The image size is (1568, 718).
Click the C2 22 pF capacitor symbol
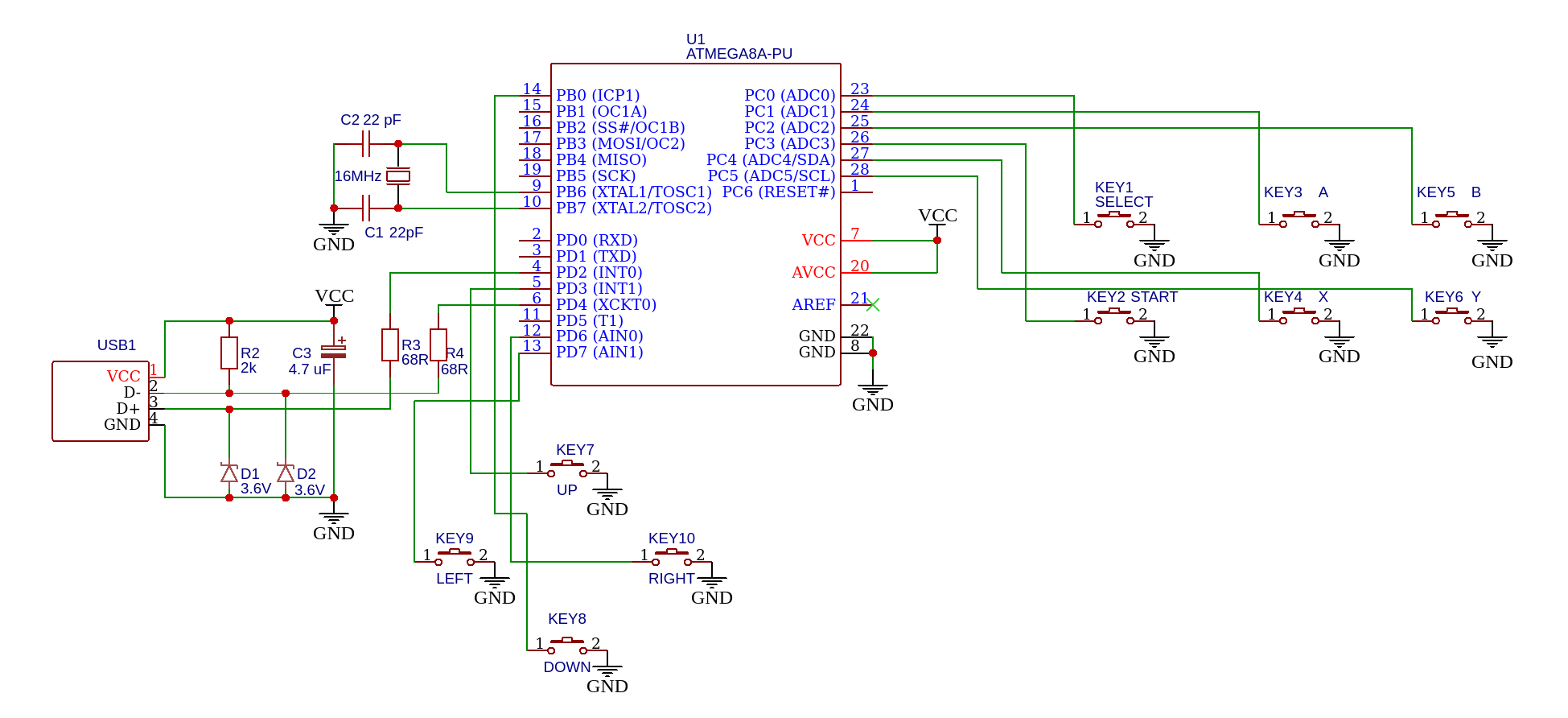[x=366, y=144]
